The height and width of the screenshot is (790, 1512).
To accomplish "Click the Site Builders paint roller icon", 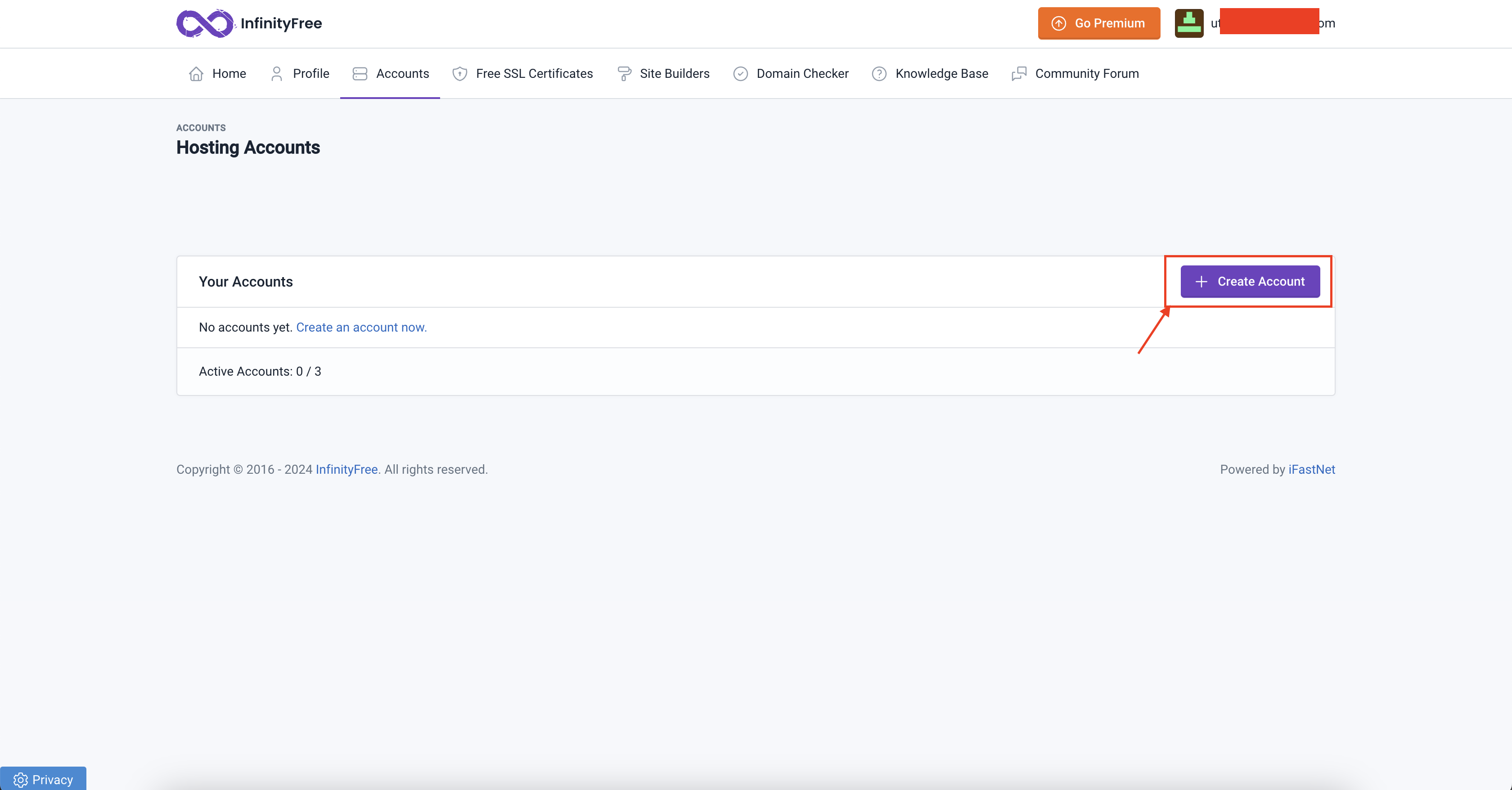I will pyautogui.click(x=624, y=73).
